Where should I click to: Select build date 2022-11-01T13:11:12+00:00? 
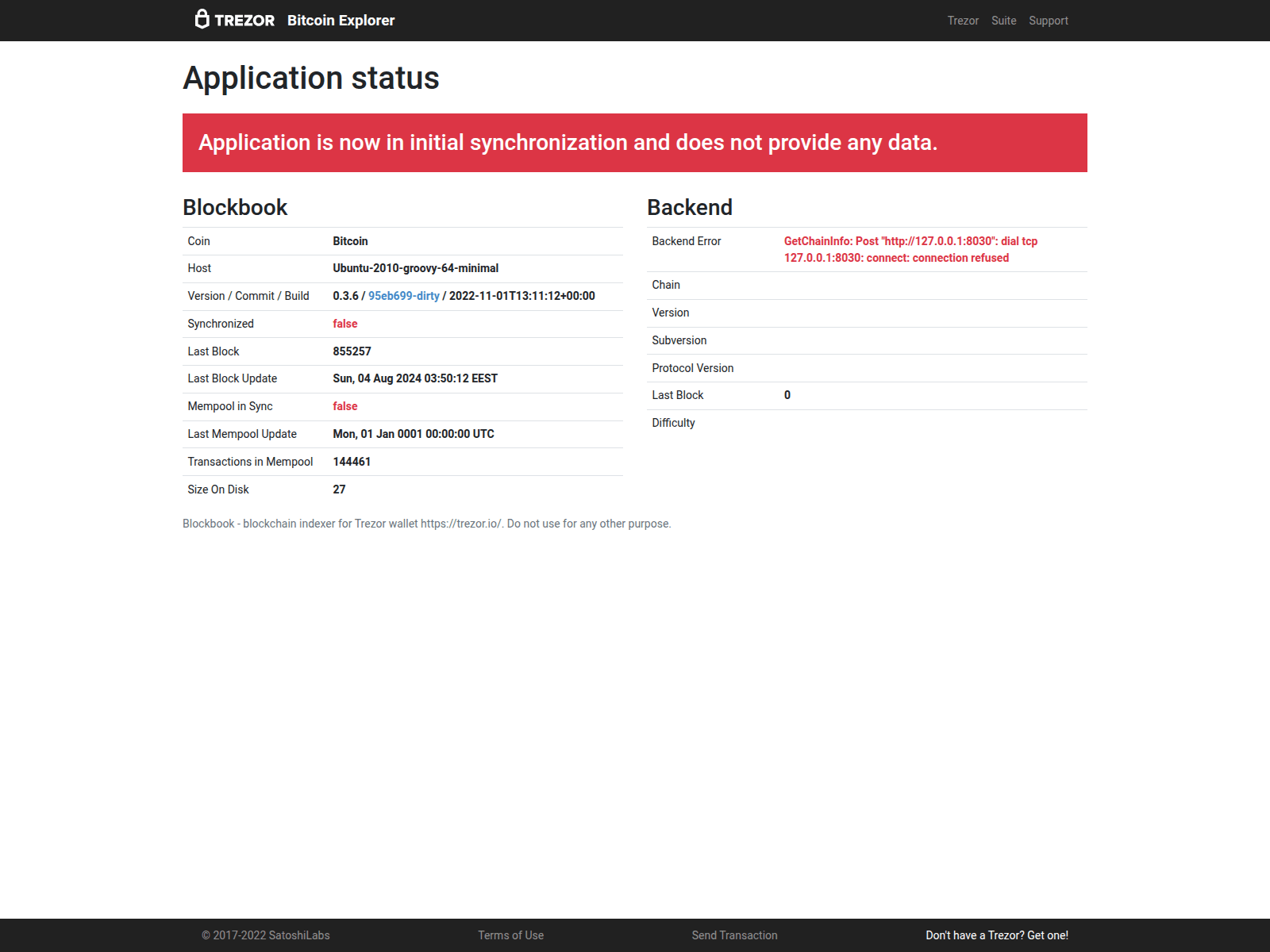[522, 296]
